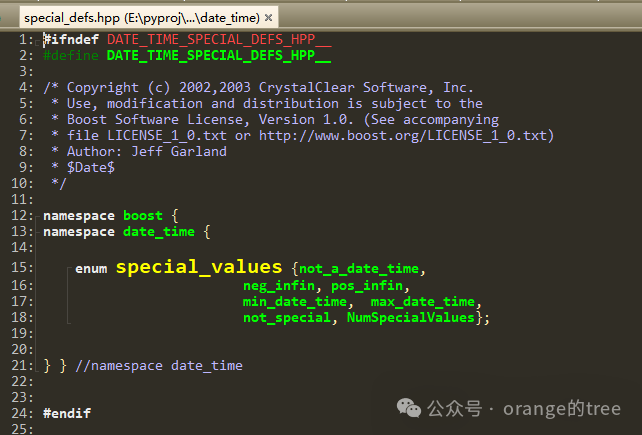This screenshot has height=435, width=642.
Task: Collapse the #ifndef fold marker on line 1
Action: click(38, 41)
